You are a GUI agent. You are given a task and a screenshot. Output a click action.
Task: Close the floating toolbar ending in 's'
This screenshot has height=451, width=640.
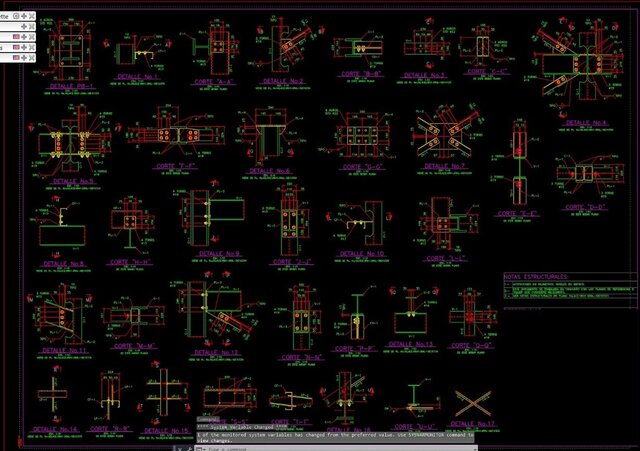point(31,47)
